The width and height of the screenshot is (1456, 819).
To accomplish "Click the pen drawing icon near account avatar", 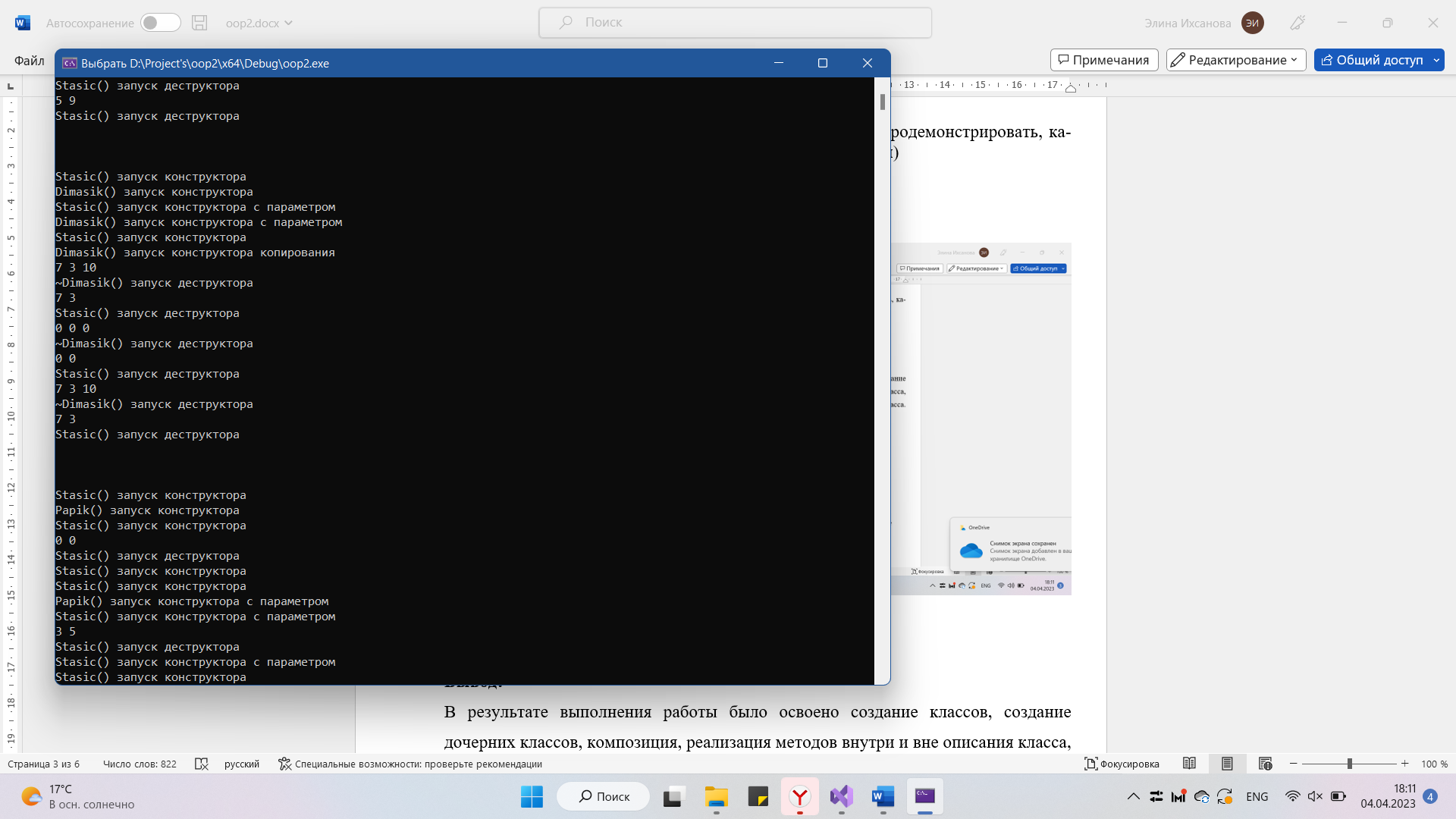I will (1298, 23).
